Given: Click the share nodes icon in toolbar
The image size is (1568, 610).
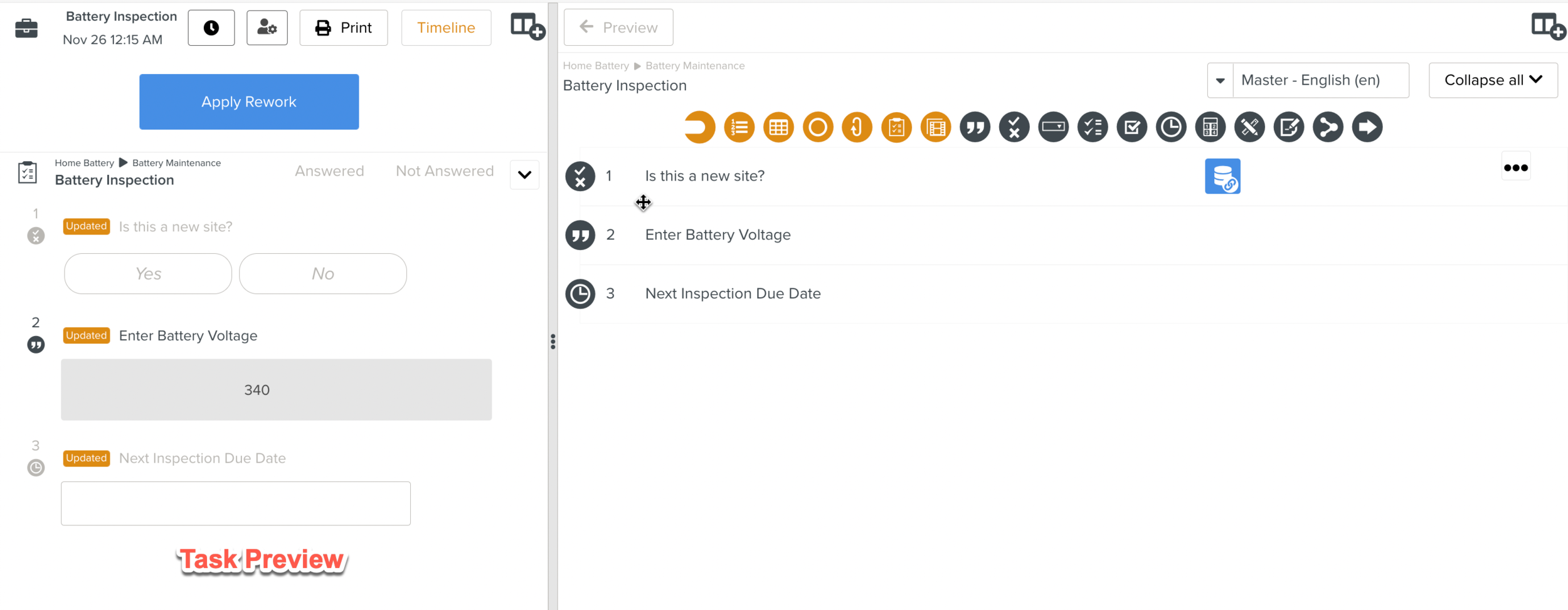Looking at the screenshot, I should coord(1328,127).
